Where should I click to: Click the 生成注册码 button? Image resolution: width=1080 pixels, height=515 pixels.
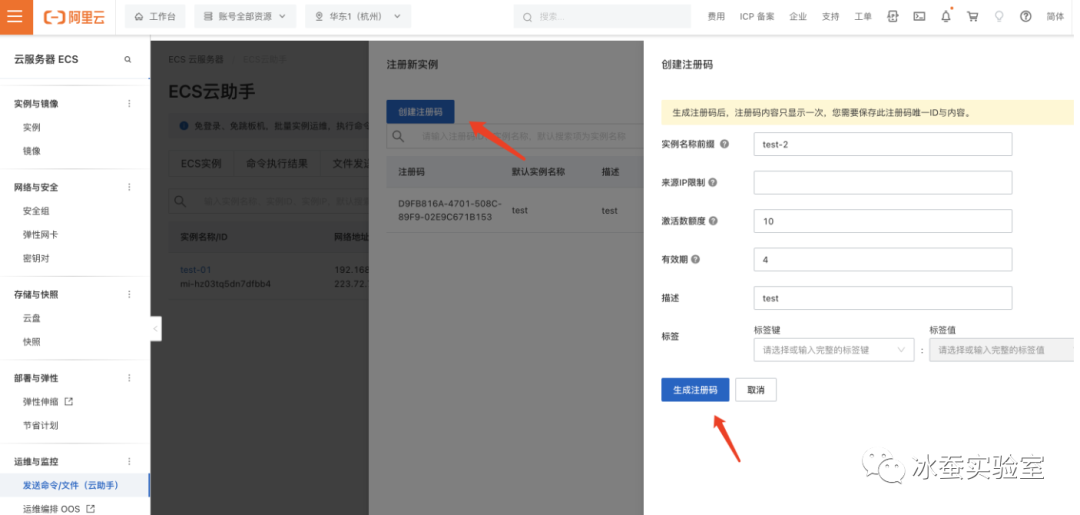[x=695, y=390]
